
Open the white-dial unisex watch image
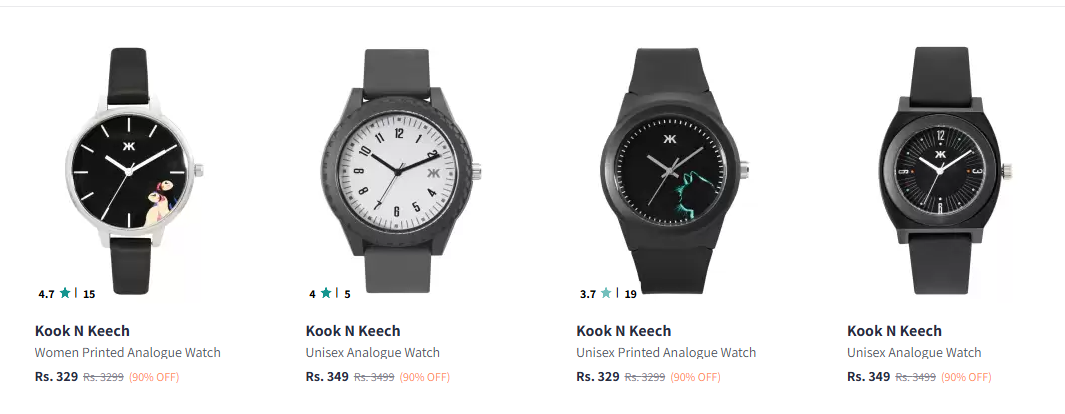(399, 170)
